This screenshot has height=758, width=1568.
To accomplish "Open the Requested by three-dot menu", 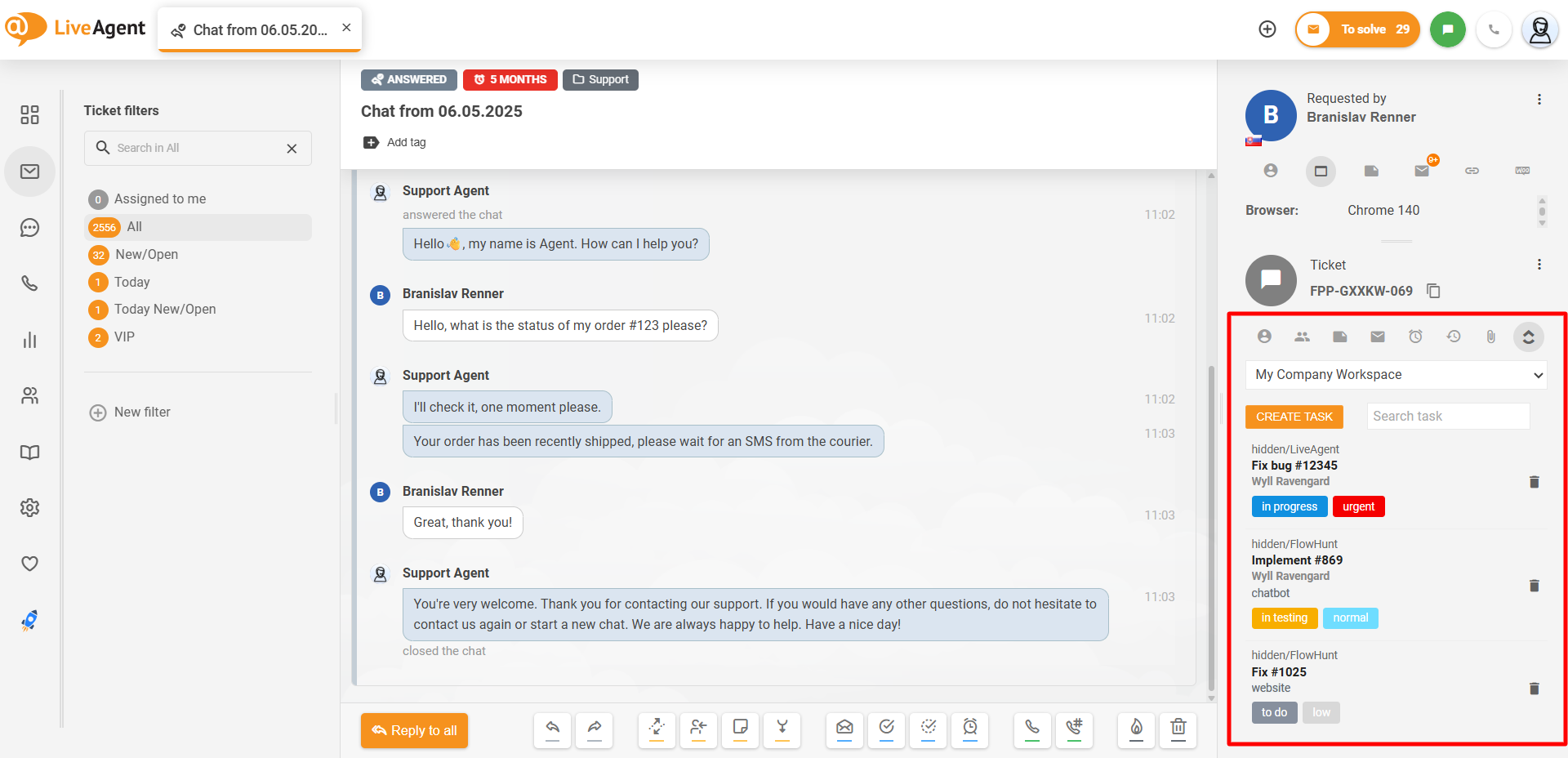I will tap(1539, 100).
